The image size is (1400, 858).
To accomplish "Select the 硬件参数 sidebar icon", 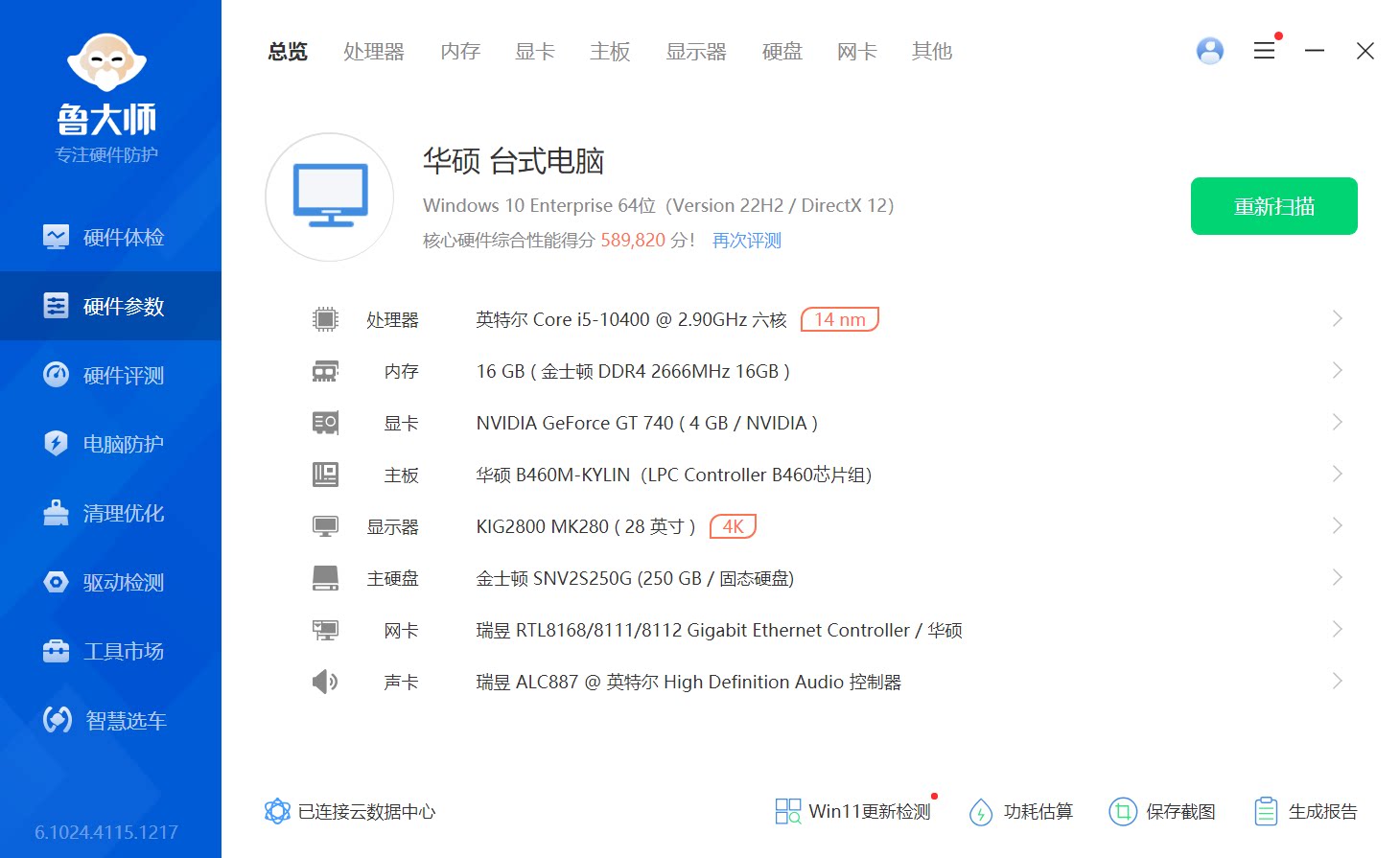I will (56, 306).
